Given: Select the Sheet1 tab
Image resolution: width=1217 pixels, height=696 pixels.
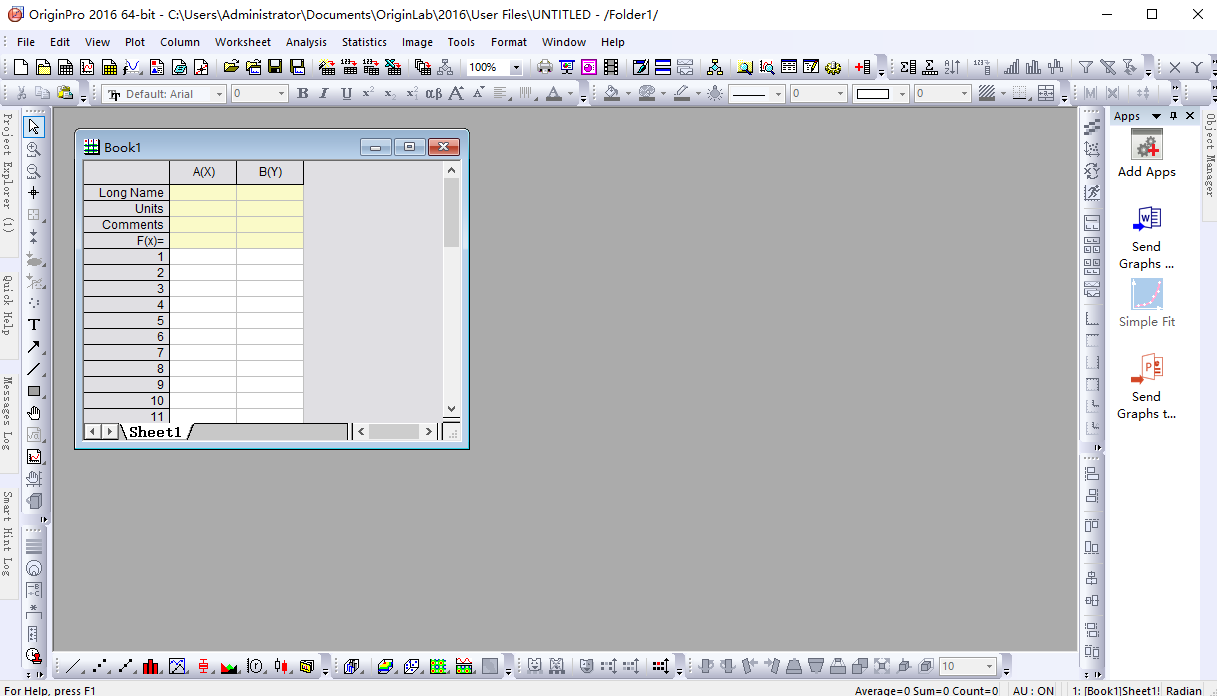Looking at the screenshot, I should 155,432.
